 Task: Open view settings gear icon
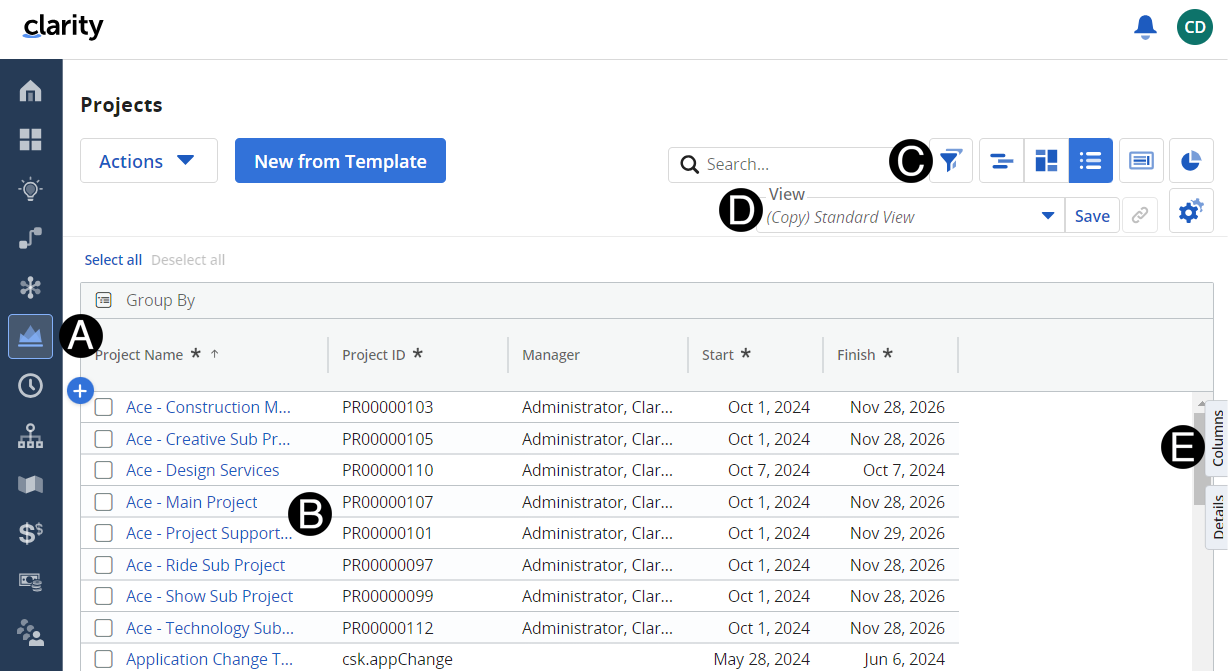pyautogui.click(x=1191, y=212)
